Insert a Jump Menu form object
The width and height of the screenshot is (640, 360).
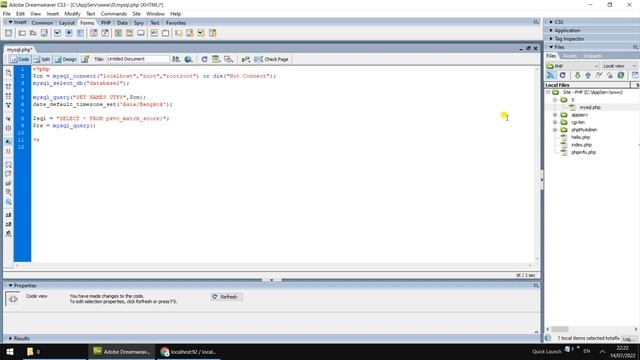(105, 33)
